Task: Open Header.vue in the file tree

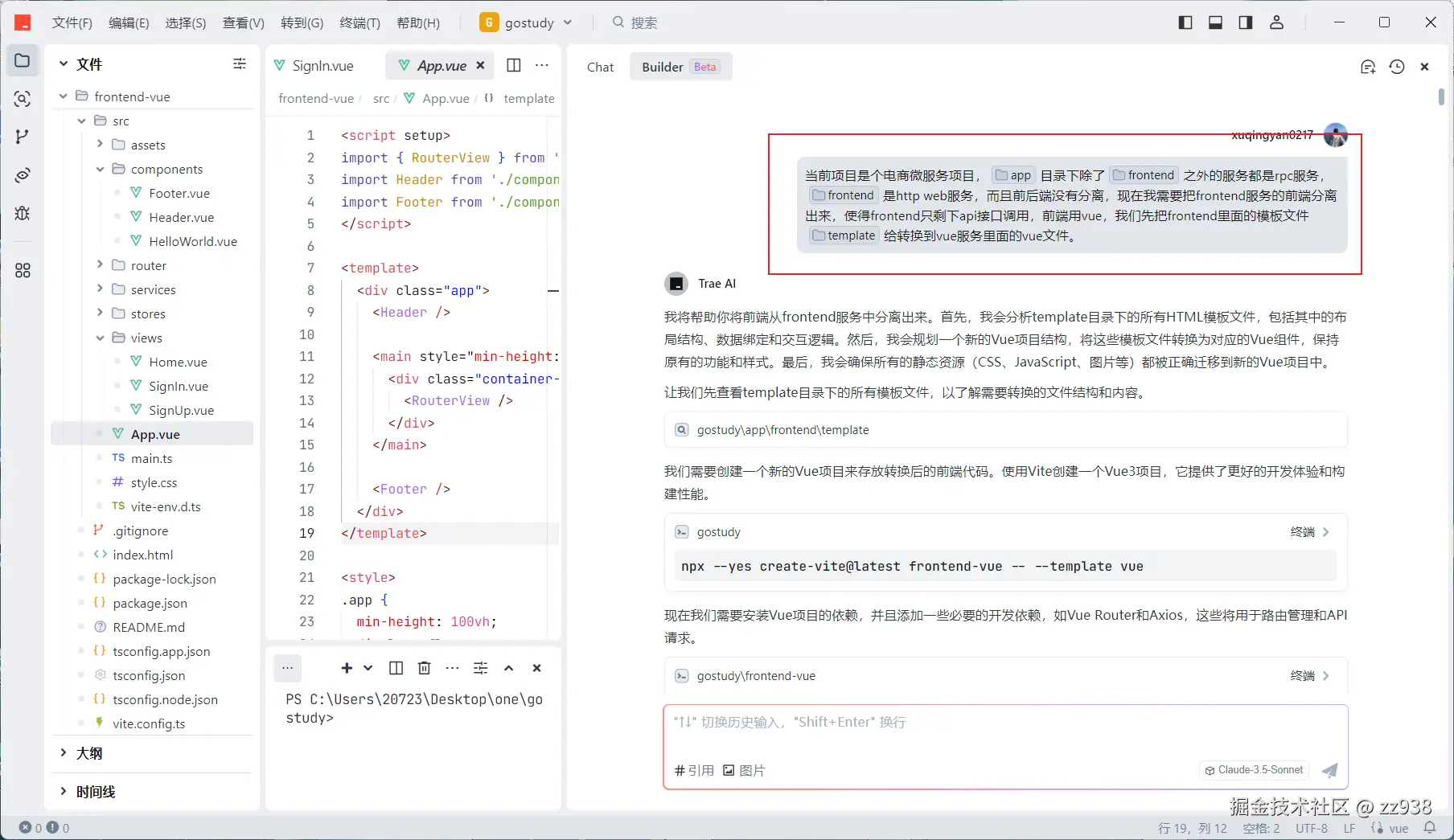Action: click(x=181, y=217)
